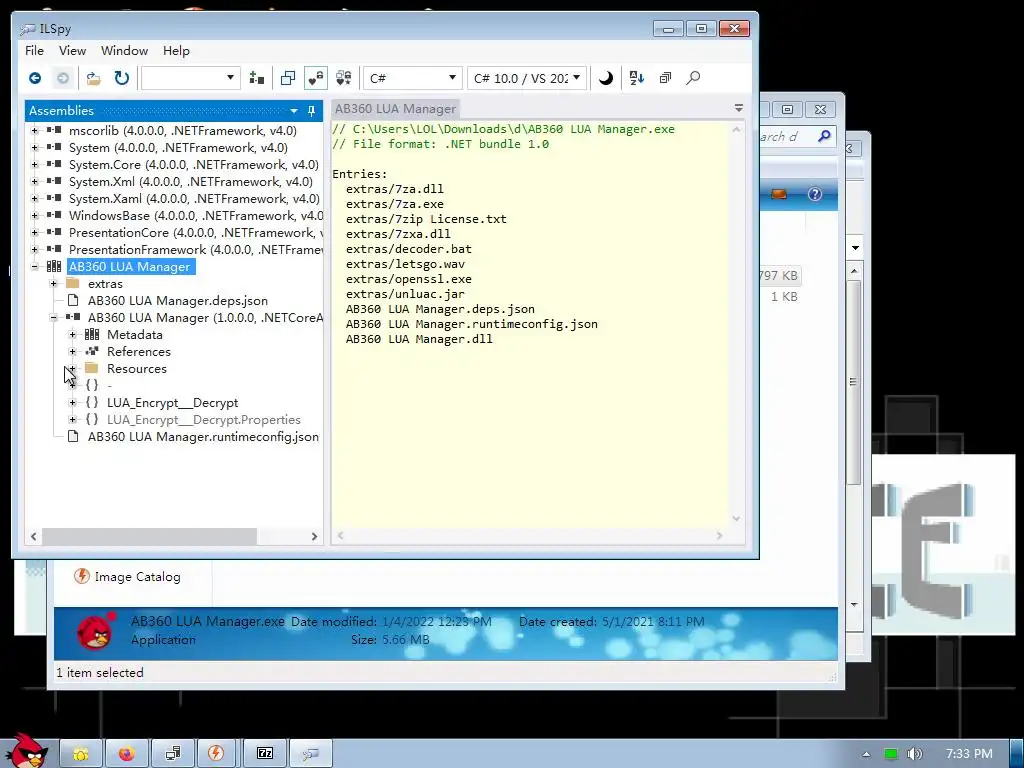1024x768 pixels.
Task: Click the Back navigation arrow in ILSpy toolbar
Action: [x=35, y=78]
